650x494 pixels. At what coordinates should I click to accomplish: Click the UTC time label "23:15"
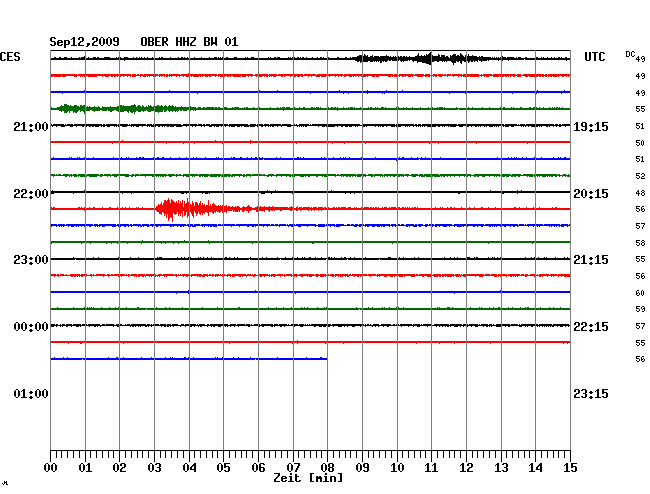(591, 394)
